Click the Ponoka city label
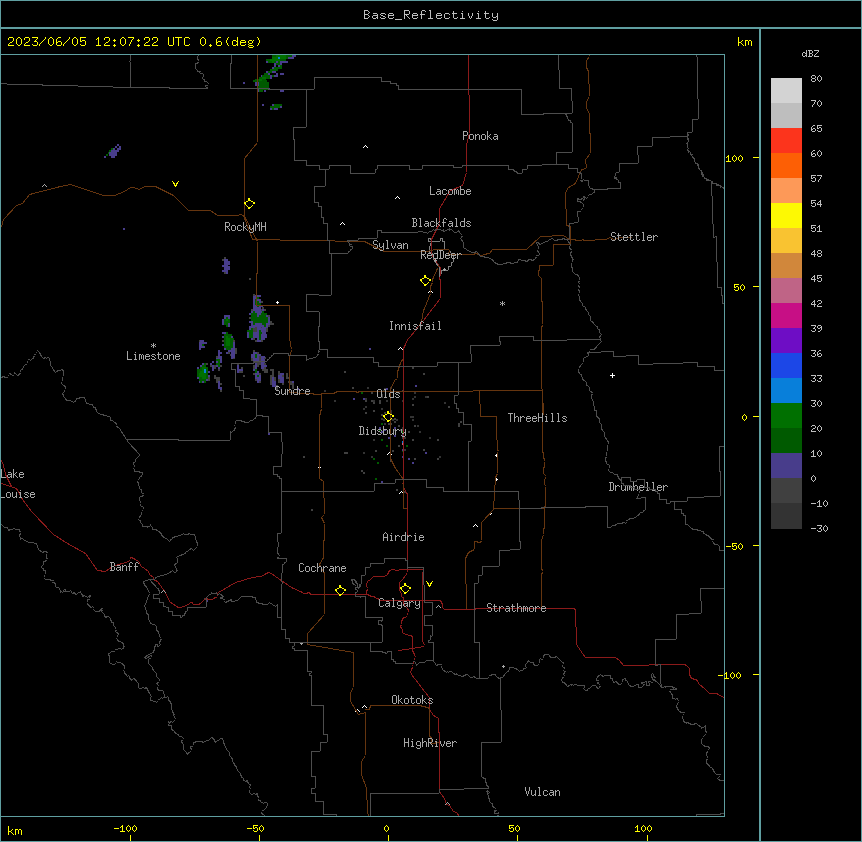Image resolution: width=862 pixels, height=842 pixels. (480, 136)
